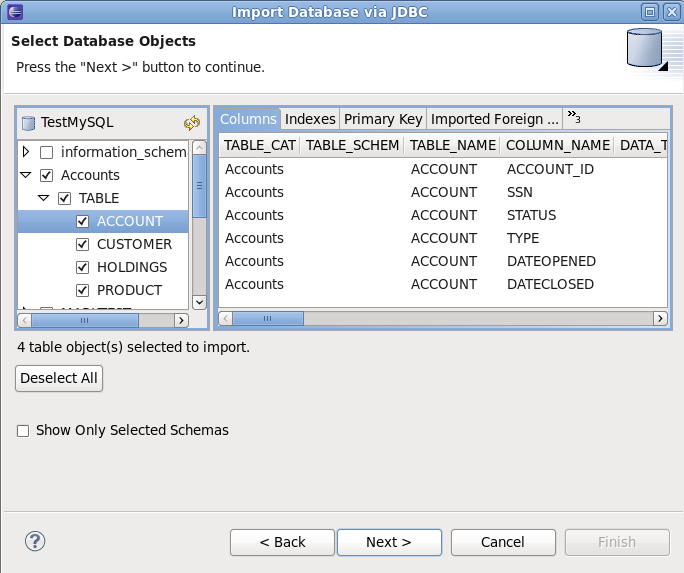Click left arrow of tree horizontal scrollbar
The width and height of the screenshot is (684, 573).
tap(25, 321)
